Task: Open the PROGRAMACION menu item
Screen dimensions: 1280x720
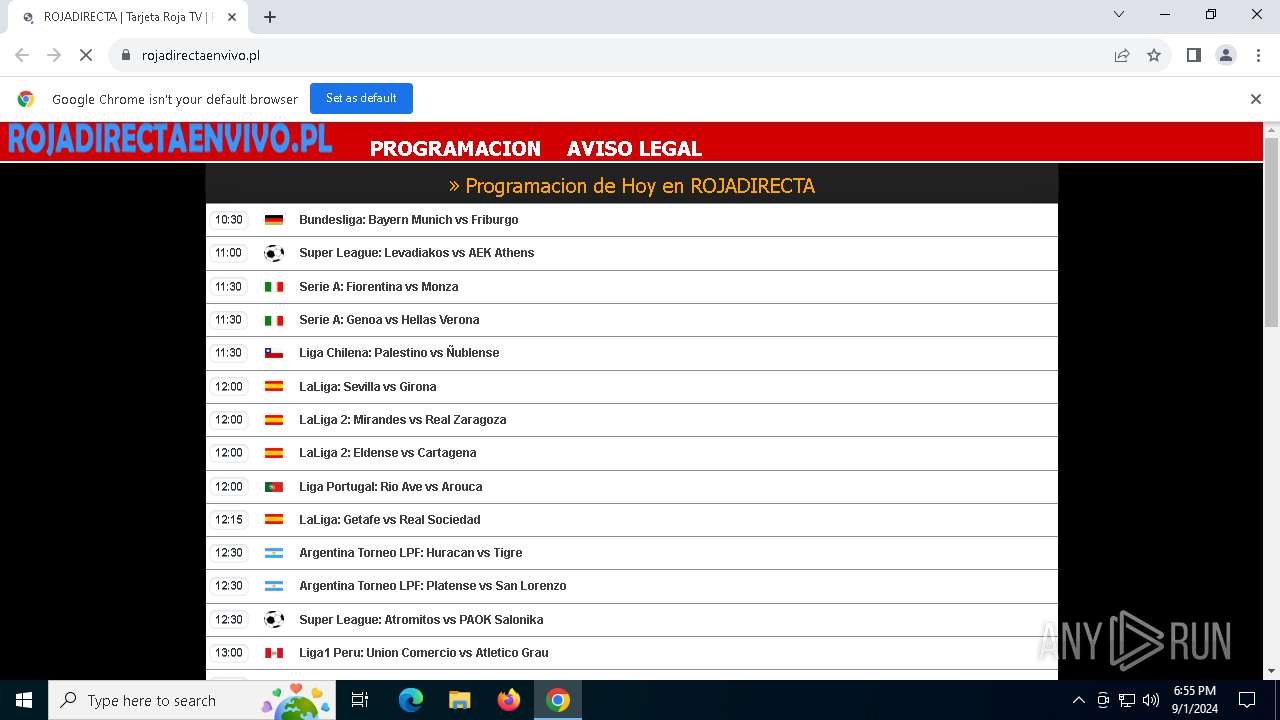Action: click(455, 148)
